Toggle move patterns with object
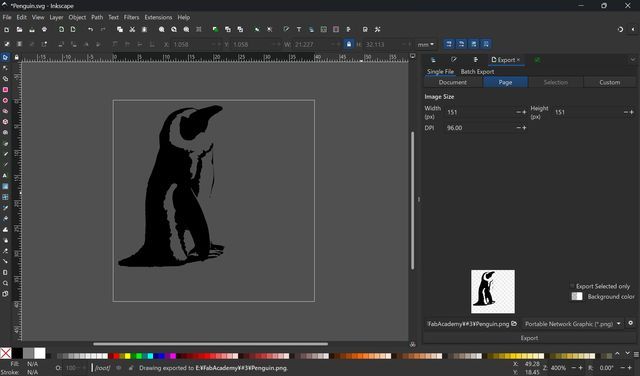 (486, 44)
